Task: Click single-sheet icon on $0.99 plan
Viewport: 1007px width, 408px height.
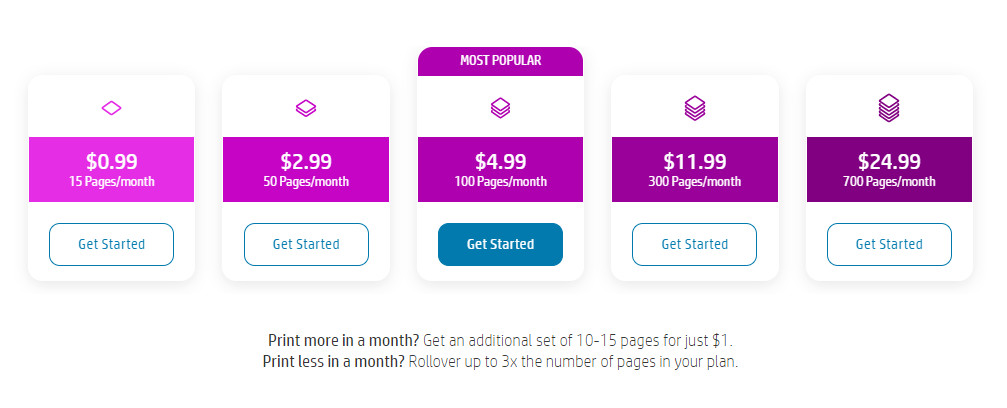Action: point(112,108)
